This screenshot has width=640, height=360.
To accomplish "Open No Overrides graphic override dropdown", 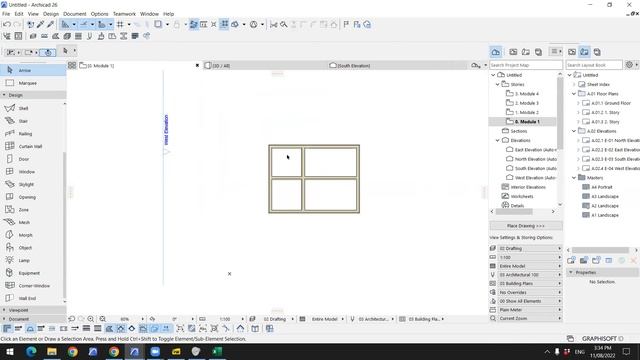I will click(530, 292).
